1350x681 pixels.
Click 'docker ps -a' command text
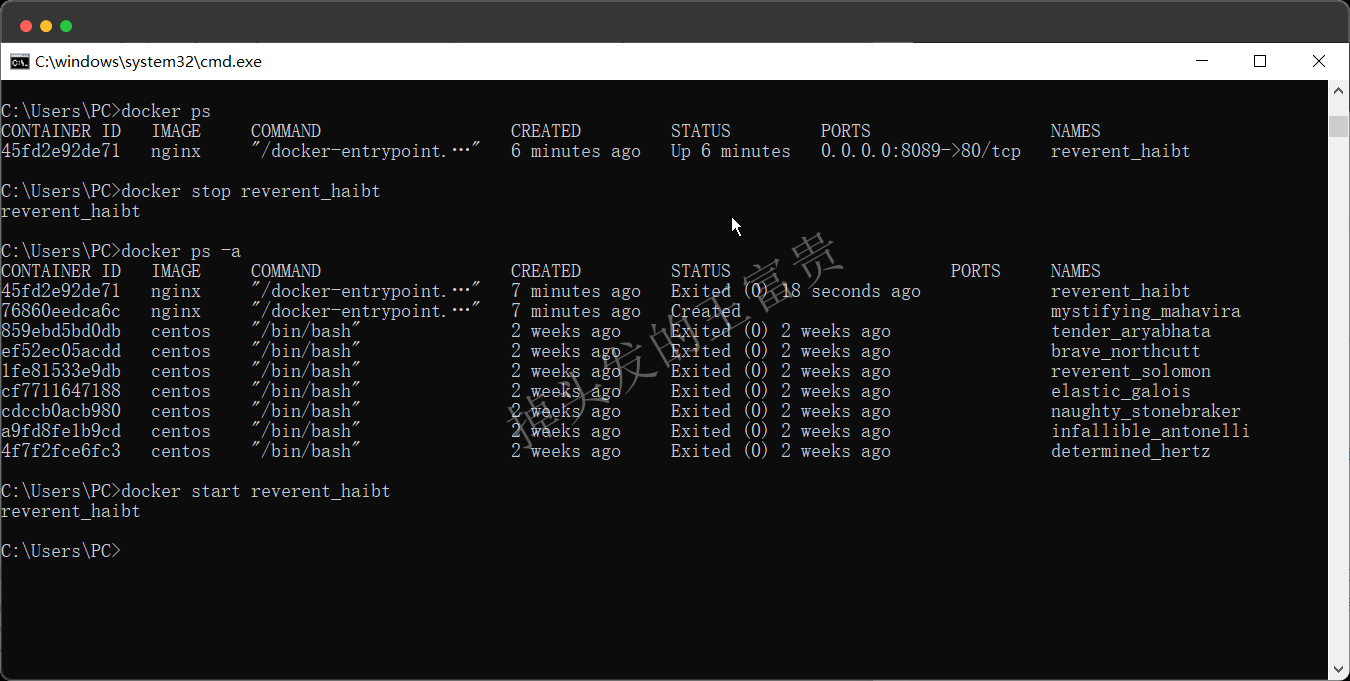coord(181,251)
